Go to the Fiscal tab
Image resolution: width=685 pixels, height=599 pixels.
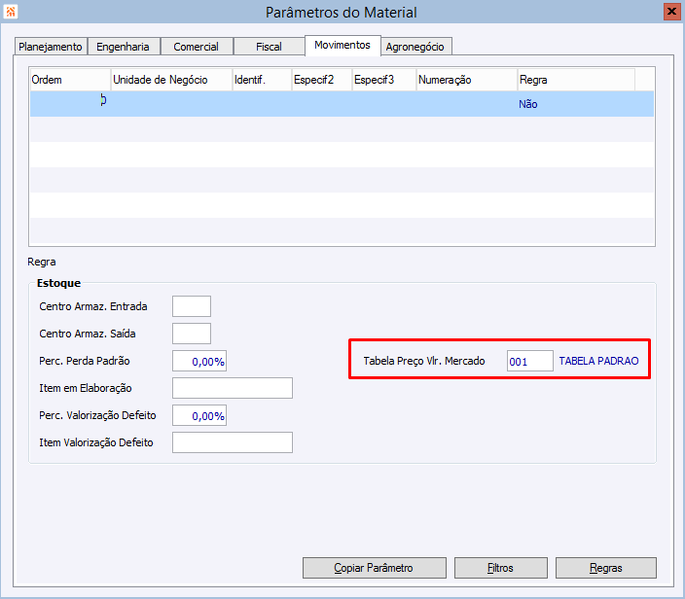(x=269, y=46)
